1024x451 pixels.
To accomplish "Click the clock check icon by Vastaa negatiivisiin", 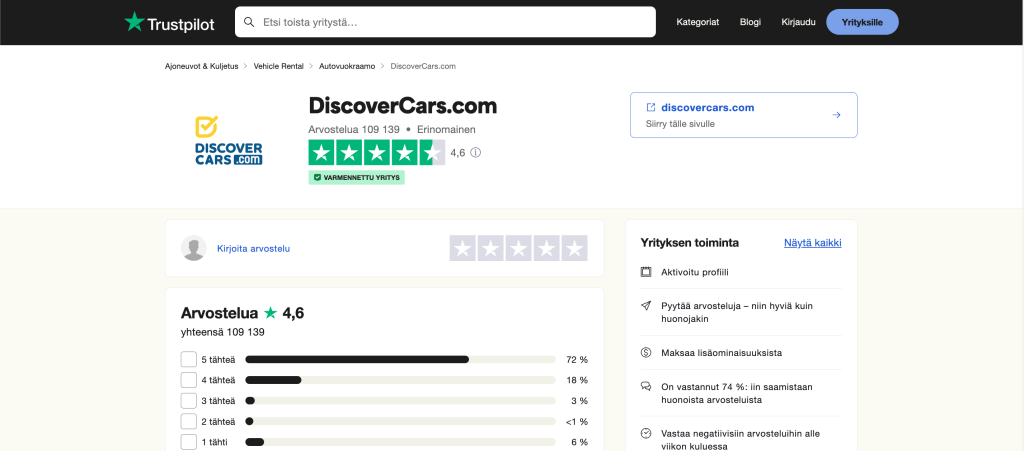I will pyautogui.click(x=647, y=433).
